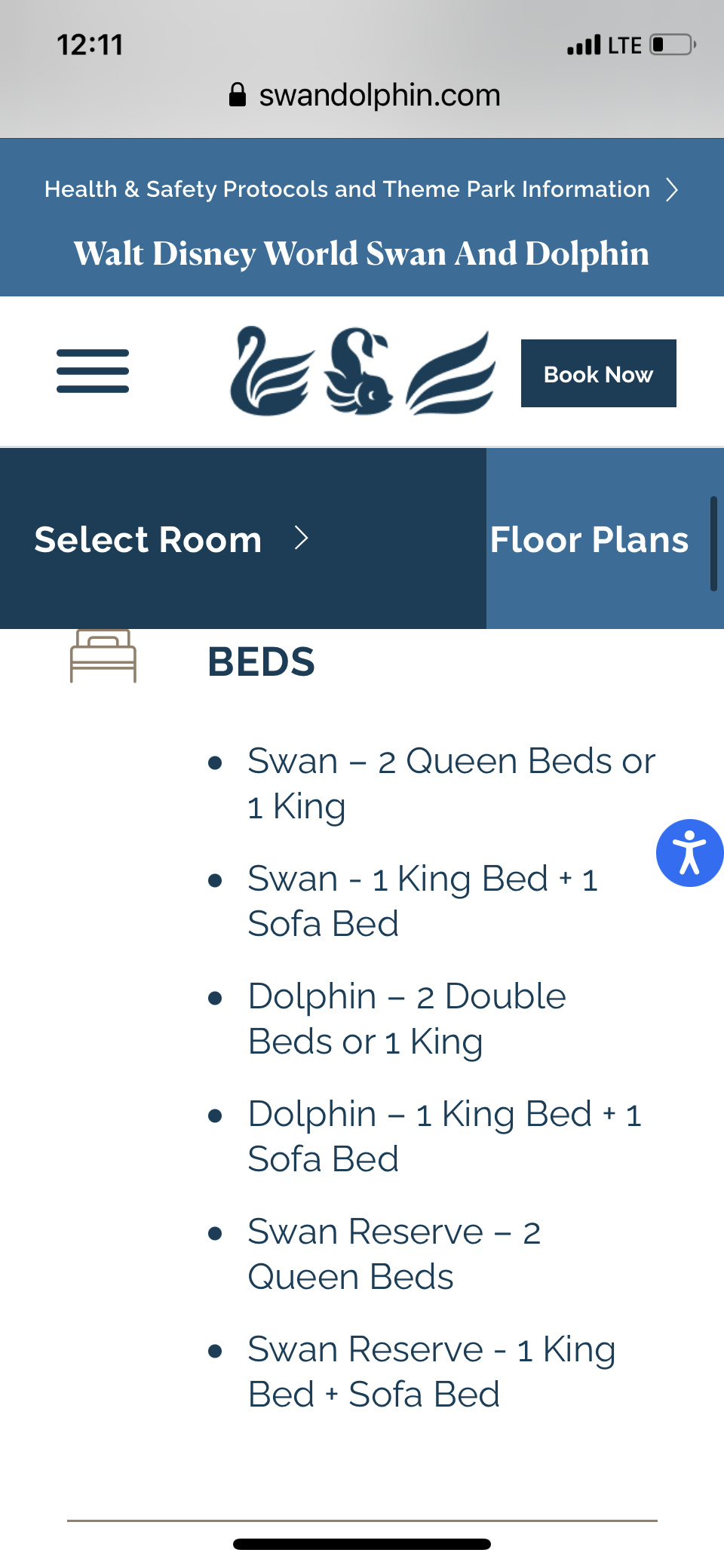Tap the bed icon beside BEDS
This screenshot has width=724, height=1568.
pos(103,656)
